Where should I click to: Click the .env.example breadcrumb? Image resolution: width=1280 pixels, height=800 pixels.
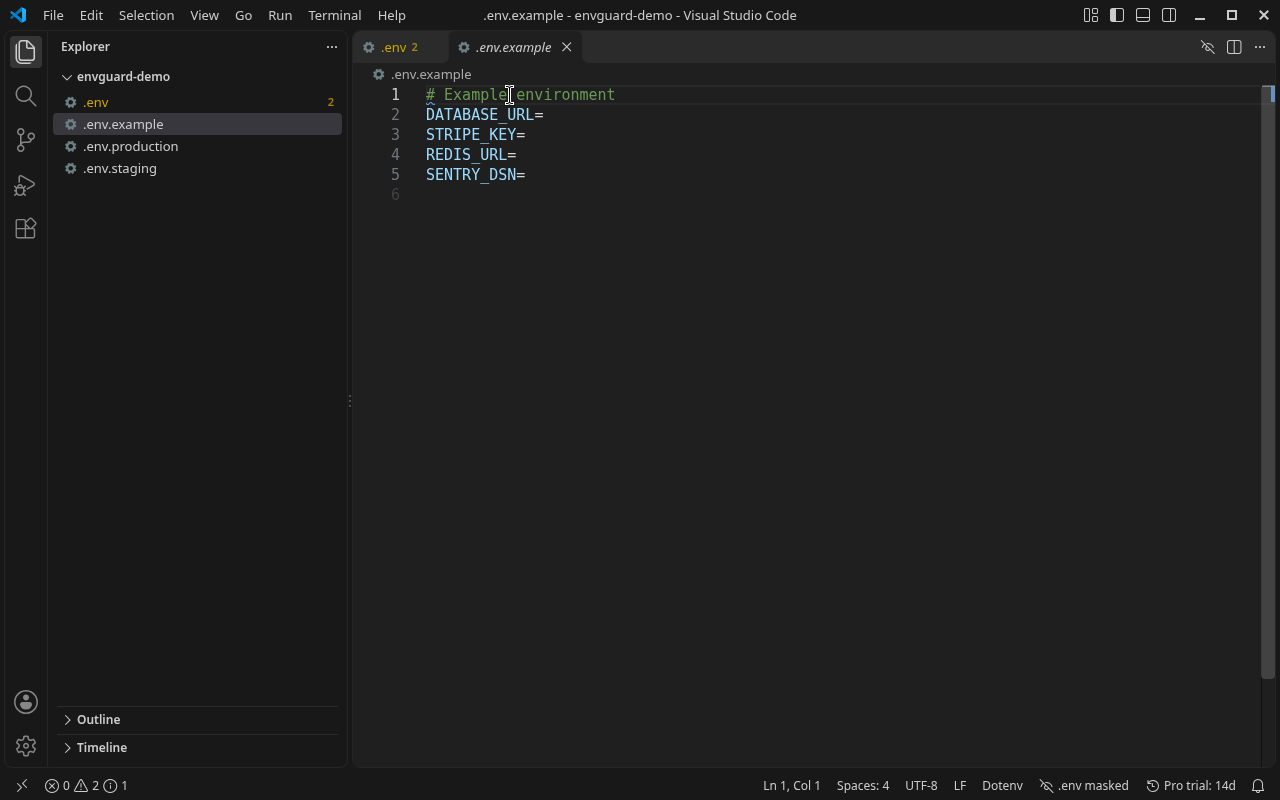(x=431, y=74)
